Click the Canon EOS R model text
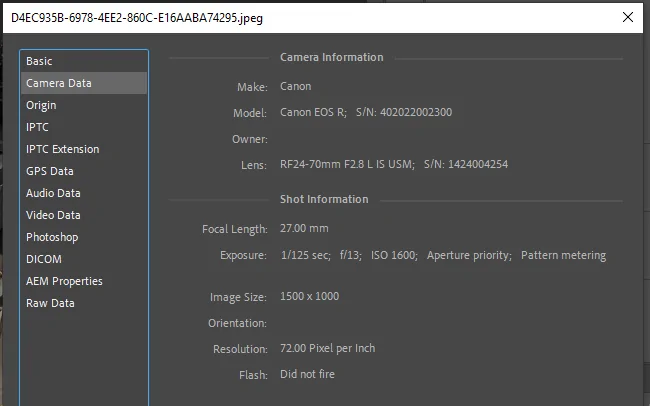 (x=312, y=112)
